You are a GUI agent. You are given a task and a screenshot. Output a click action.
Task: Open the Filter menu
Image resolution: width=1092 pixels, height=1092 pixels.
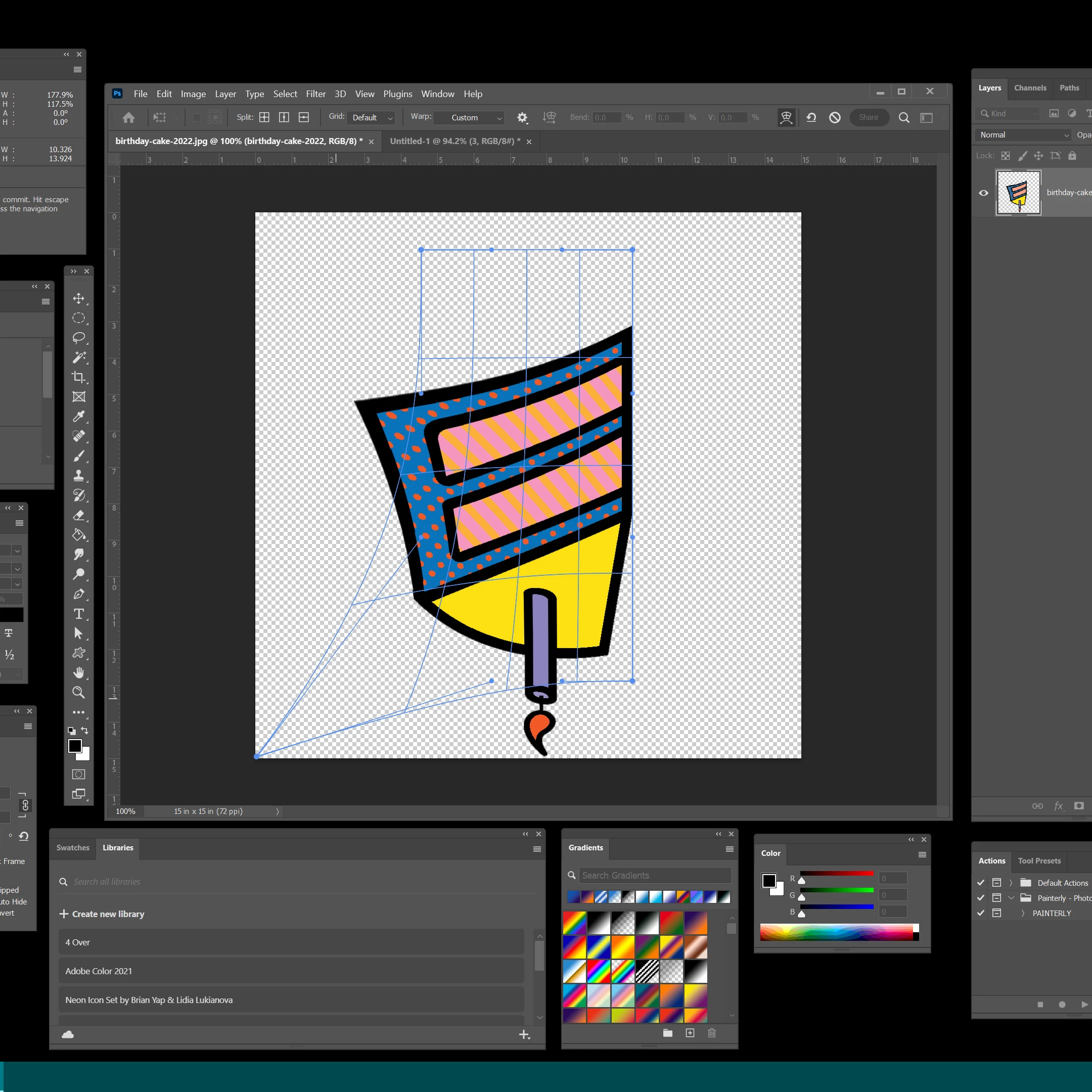coord(315,94)
